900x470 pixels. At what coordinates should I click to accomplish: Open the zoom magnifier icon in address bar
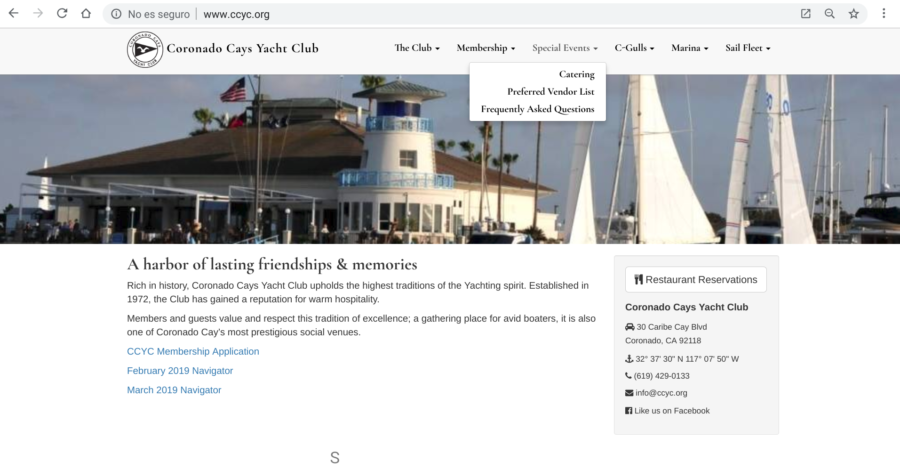point(829,14)
